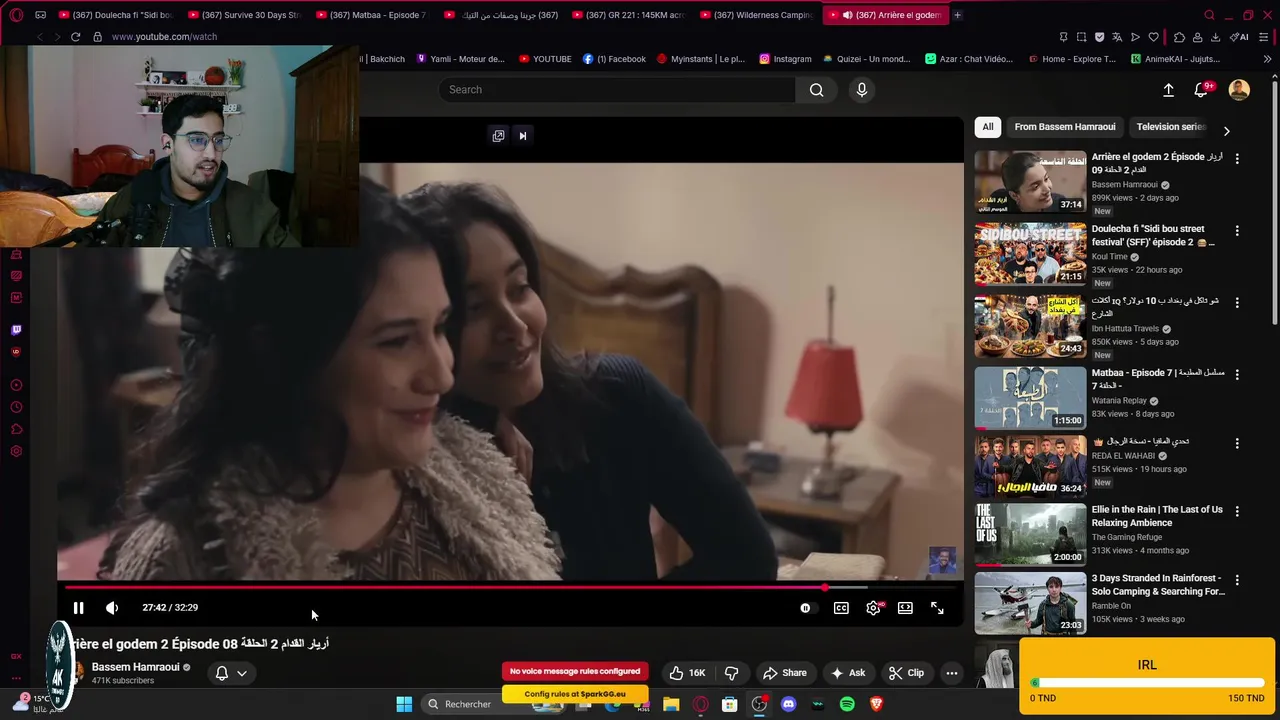The image size is (1280, 720).
Task: Open the YOUTUBE bookmark
Action: [x=545, y=59]
